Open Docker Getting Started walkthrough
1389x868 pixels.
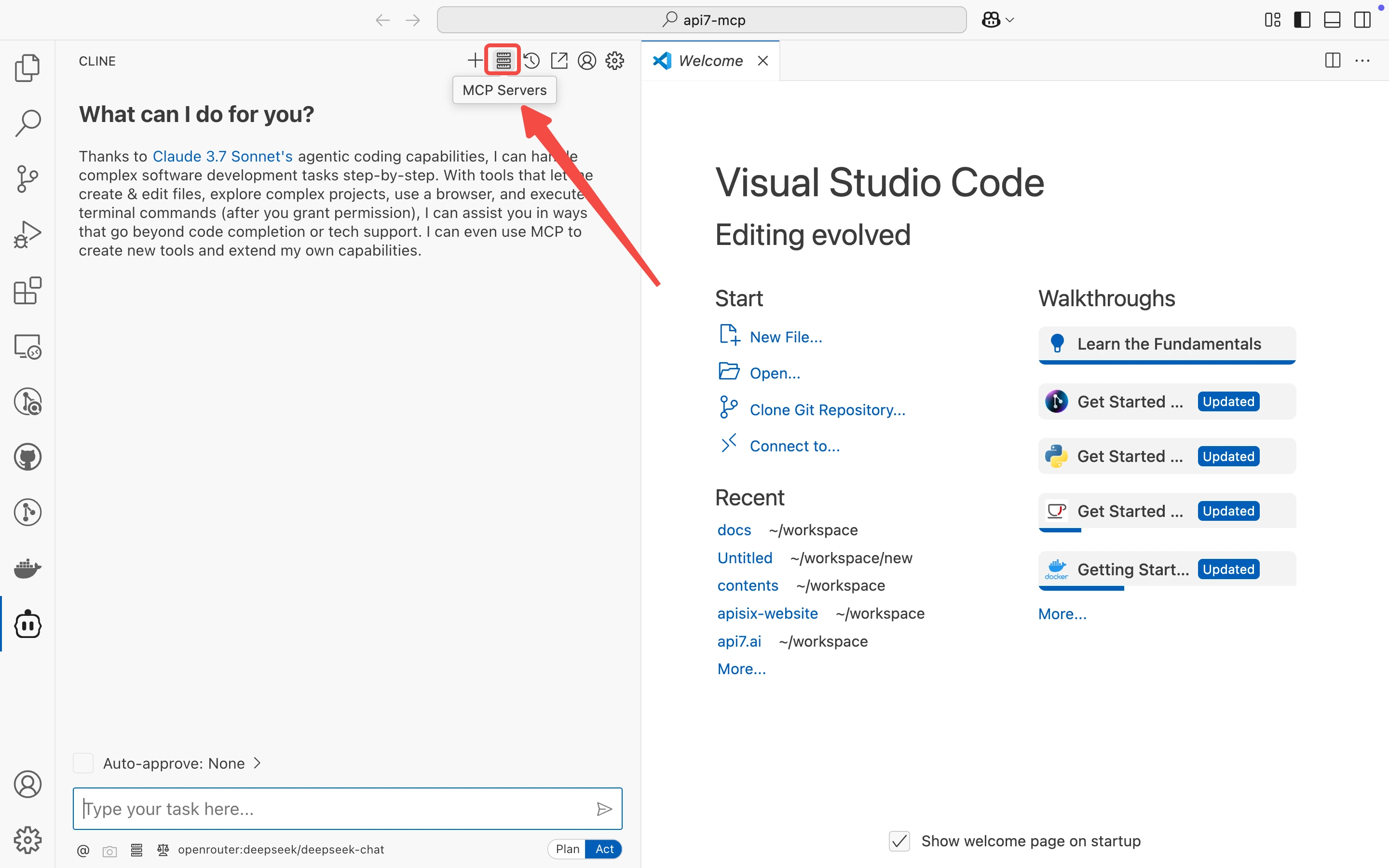1167,570
